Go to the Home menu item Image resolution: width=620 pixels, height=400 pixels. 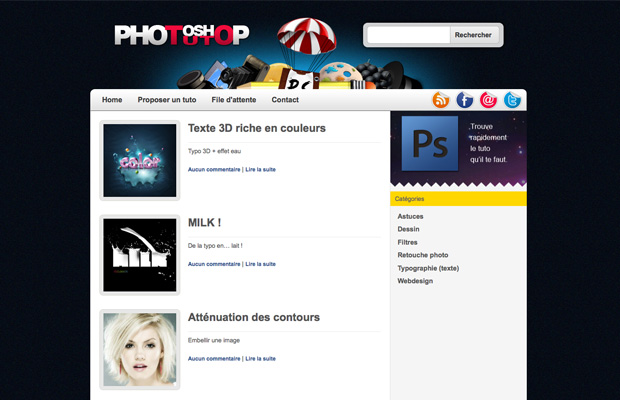[112, 100]
